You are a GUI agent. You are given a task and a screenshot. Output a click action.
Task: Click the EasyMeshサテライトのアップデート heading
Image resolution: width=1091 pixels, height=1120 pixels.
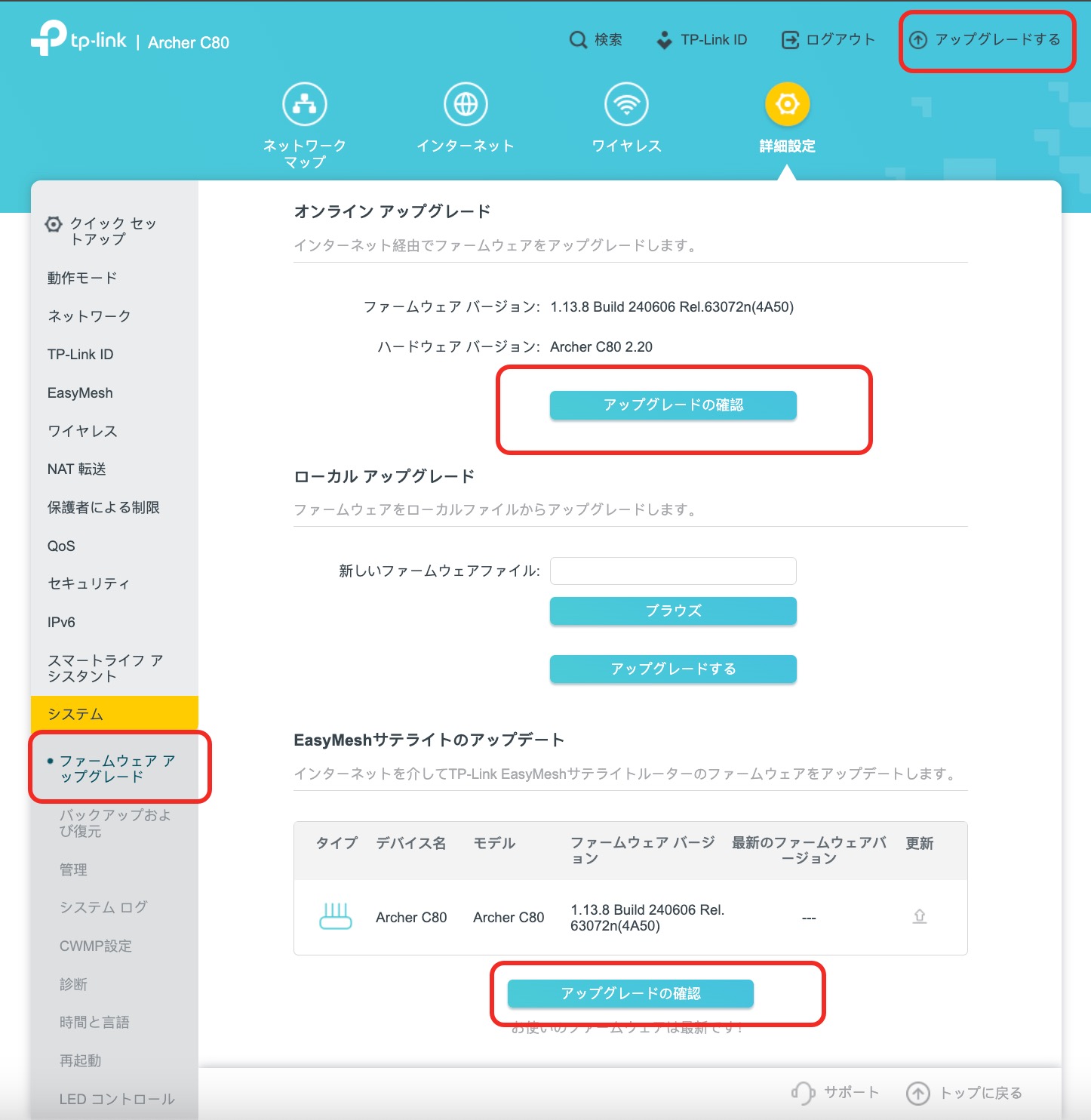tap(429, 740)
